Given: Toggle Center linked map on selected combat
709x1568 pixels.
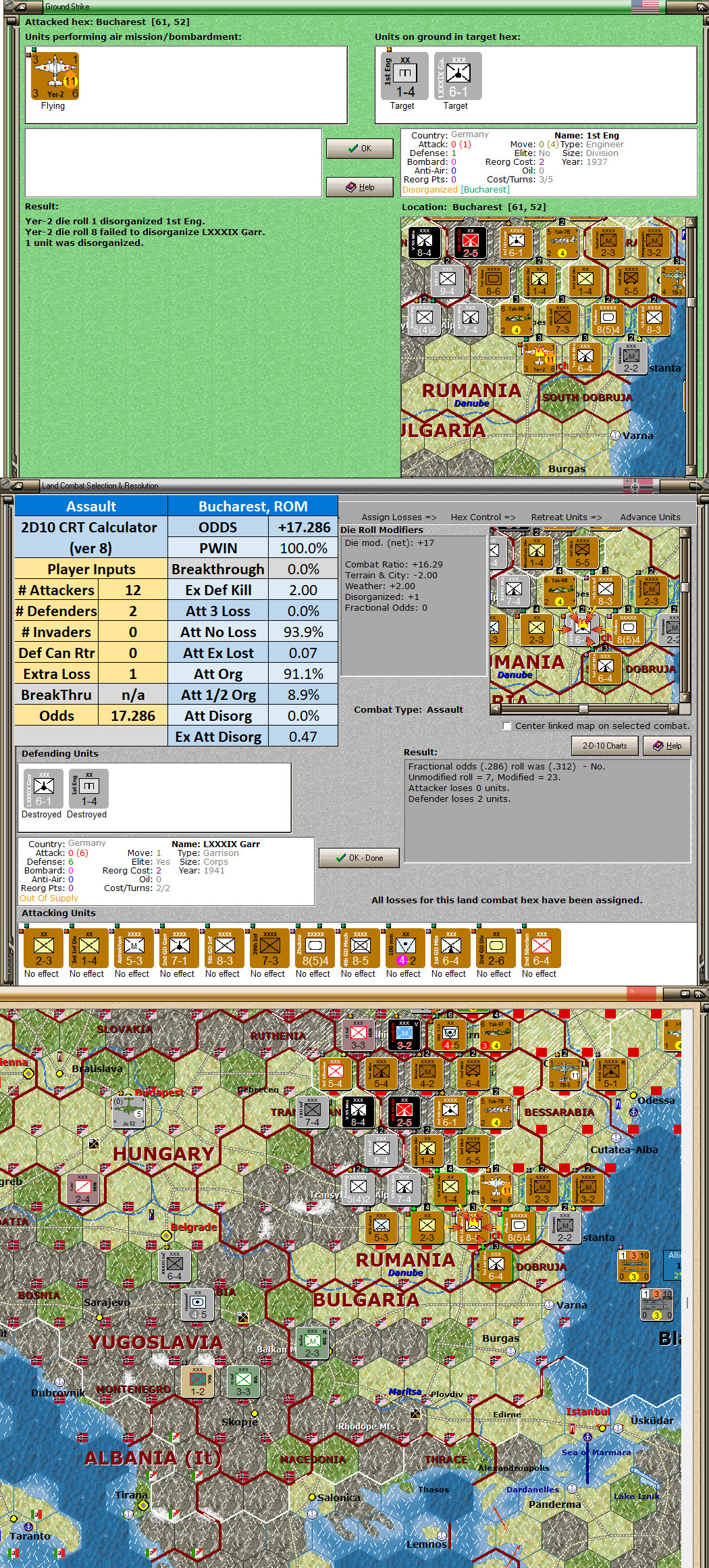Looking at the screenshot, I should (x=507, y=726).
